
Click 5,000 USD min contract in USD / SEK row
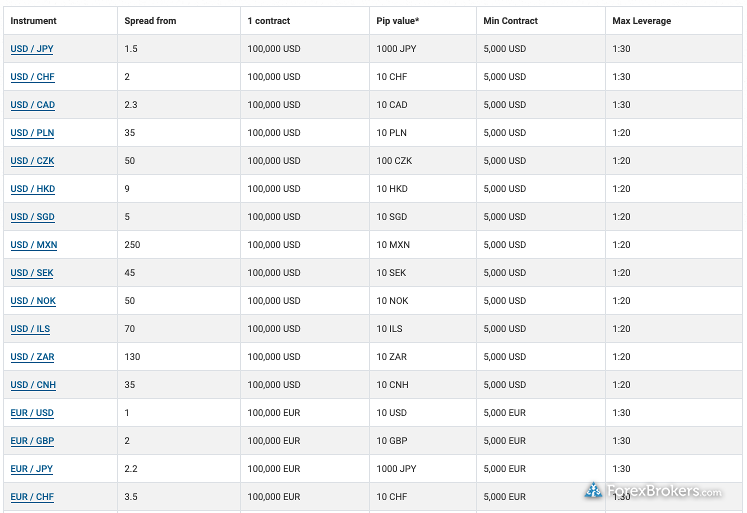point(505,273)
